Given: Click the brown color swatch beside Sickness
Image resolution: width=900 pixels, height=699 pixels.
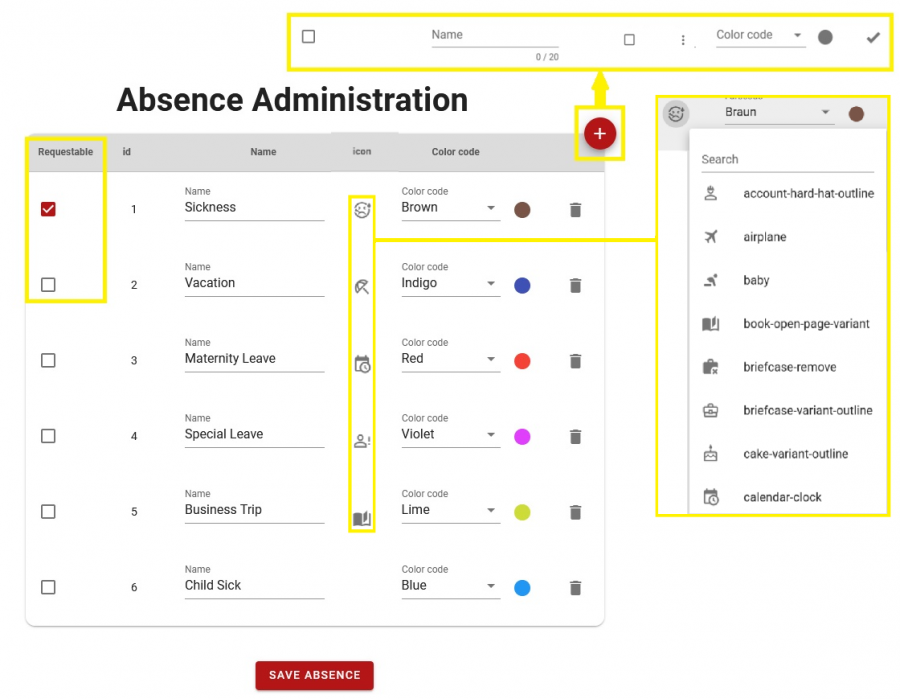Looking at the screenshot, I should click(x=522, y=210).
